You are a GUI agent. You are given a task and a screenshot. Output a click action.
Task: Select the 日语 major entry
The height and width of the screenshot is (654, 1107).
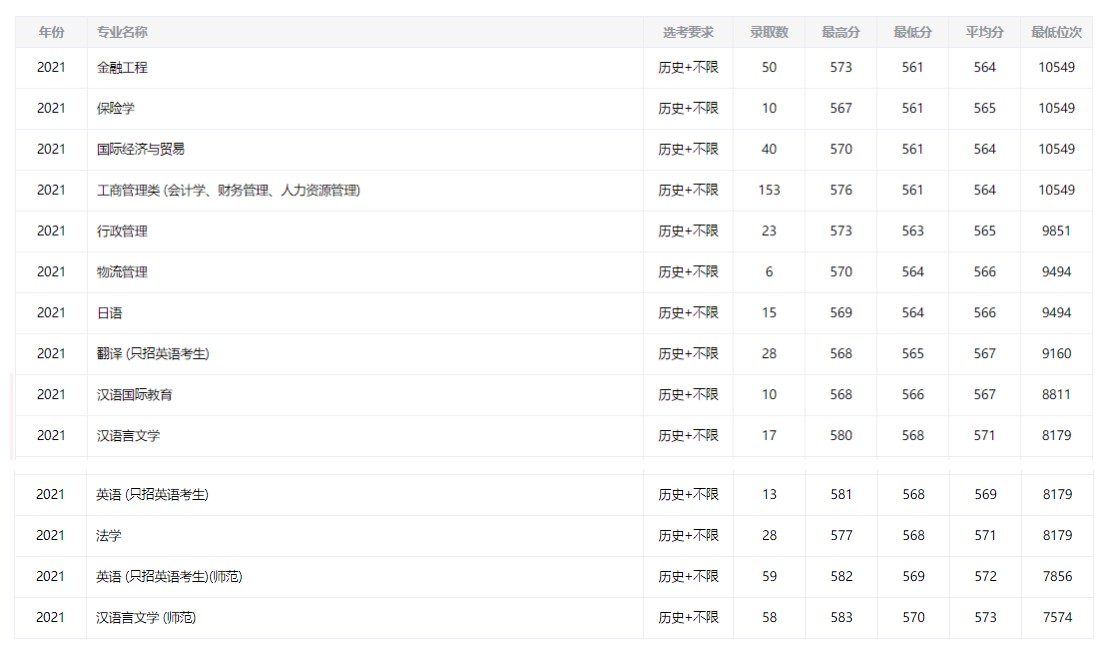(x=109, y=313)
